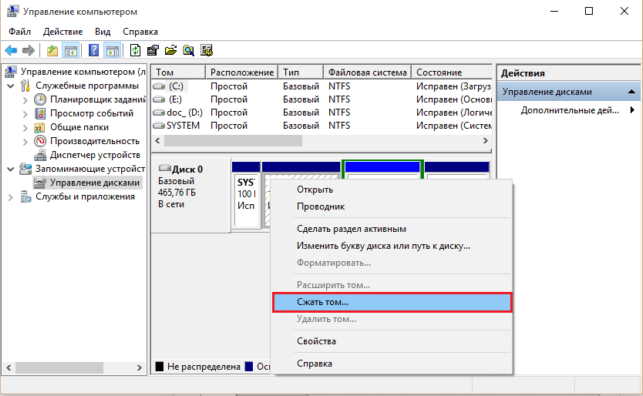Image resolution: width=643 pixels, height=396 pixels.
Task: Expand the Производительность node
Action: [25, 141]
